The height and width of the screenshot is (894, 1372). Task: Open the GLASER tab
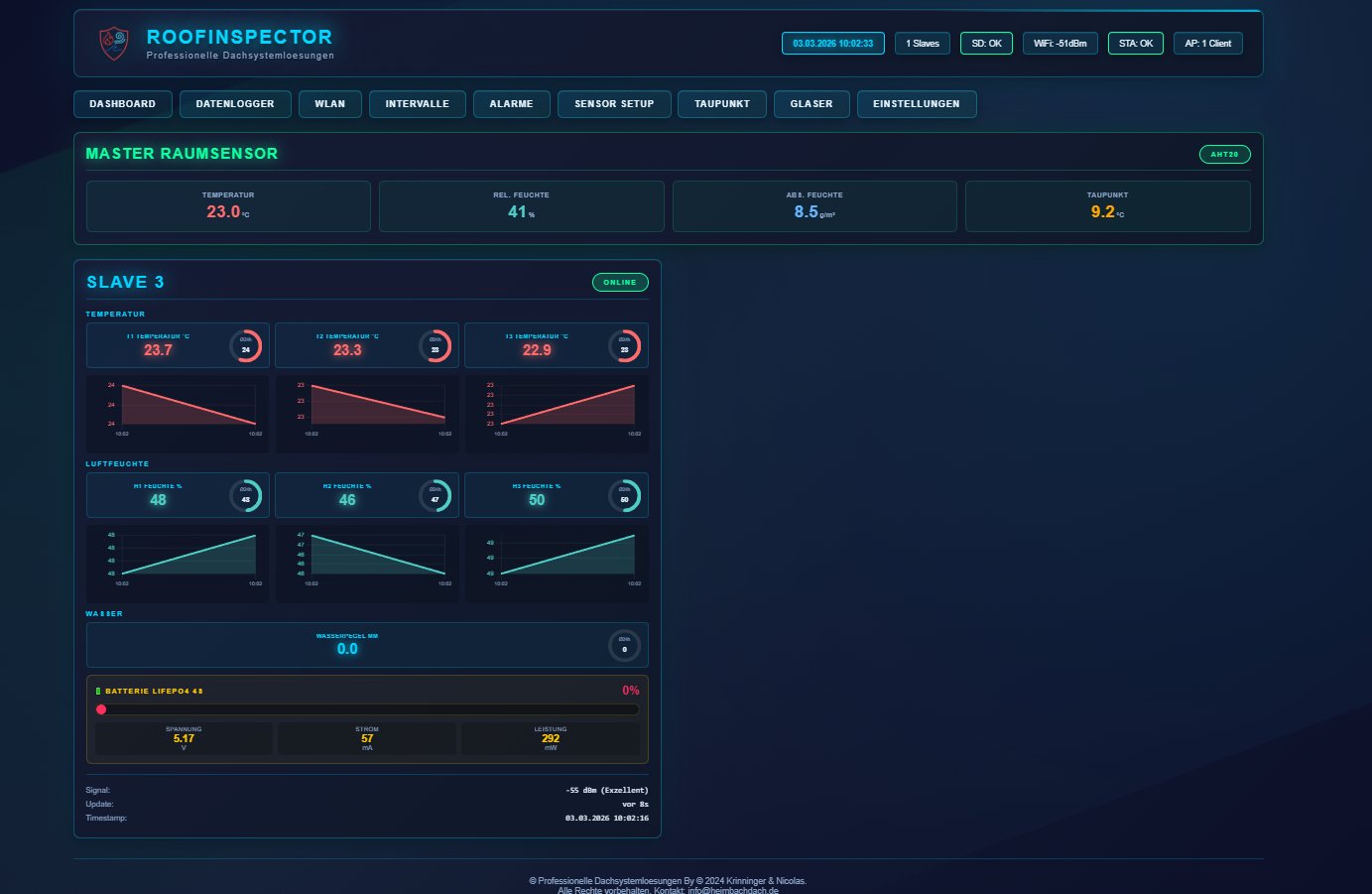click(x=811, y=103)
